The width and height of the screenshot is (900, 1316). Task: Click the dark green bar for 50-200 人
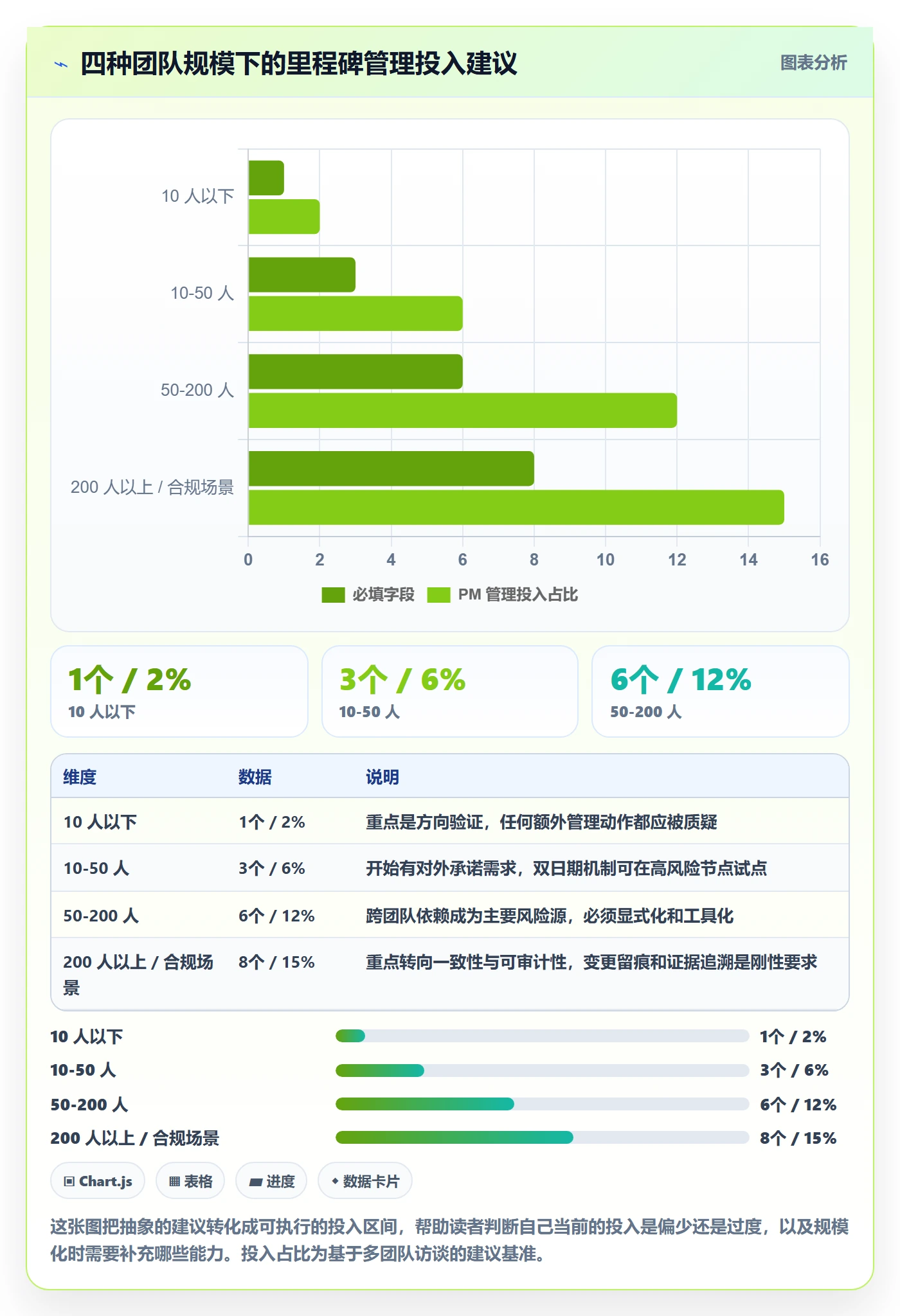click(355, 371)
